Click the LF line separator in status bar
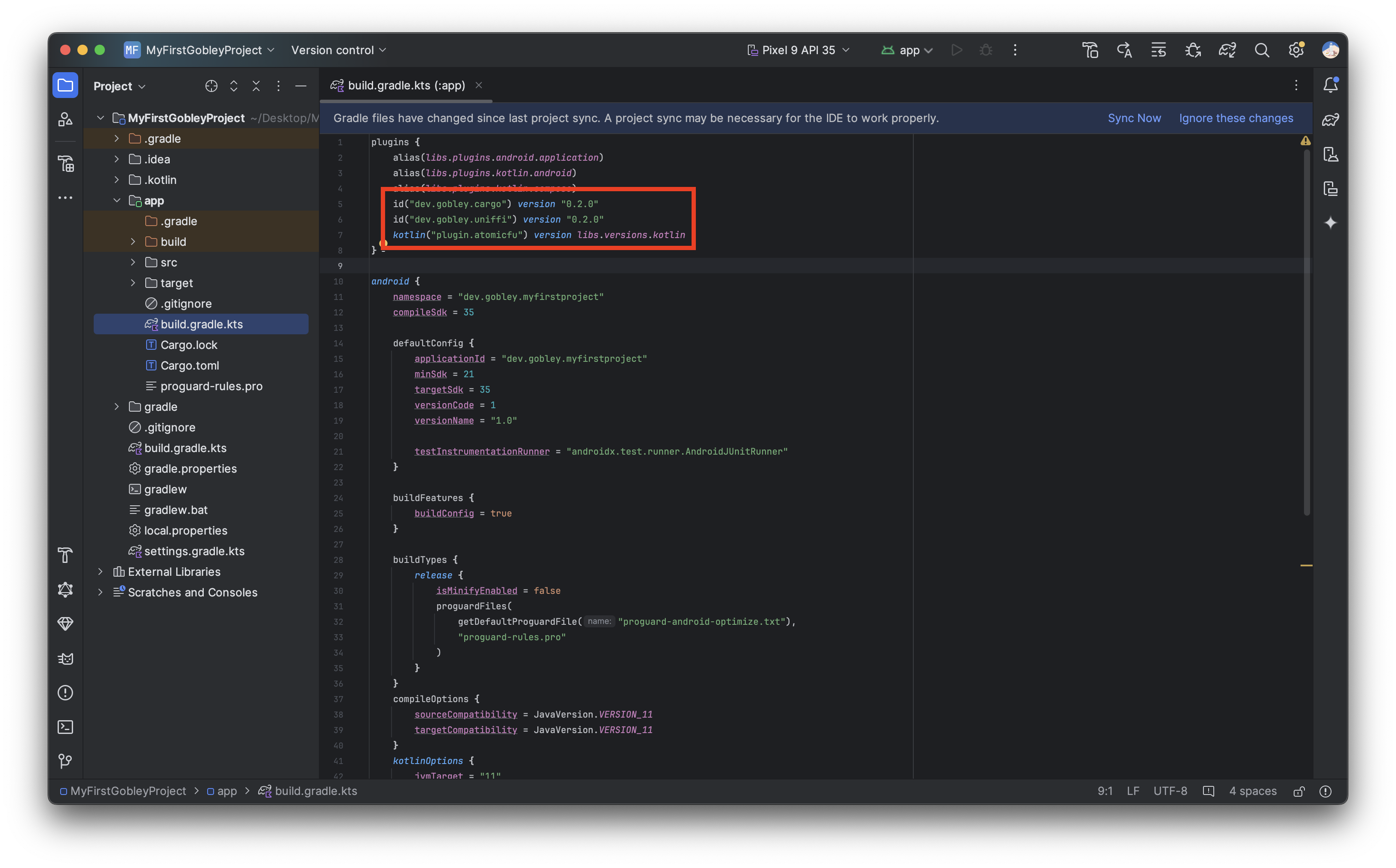 coord(1133,792)
